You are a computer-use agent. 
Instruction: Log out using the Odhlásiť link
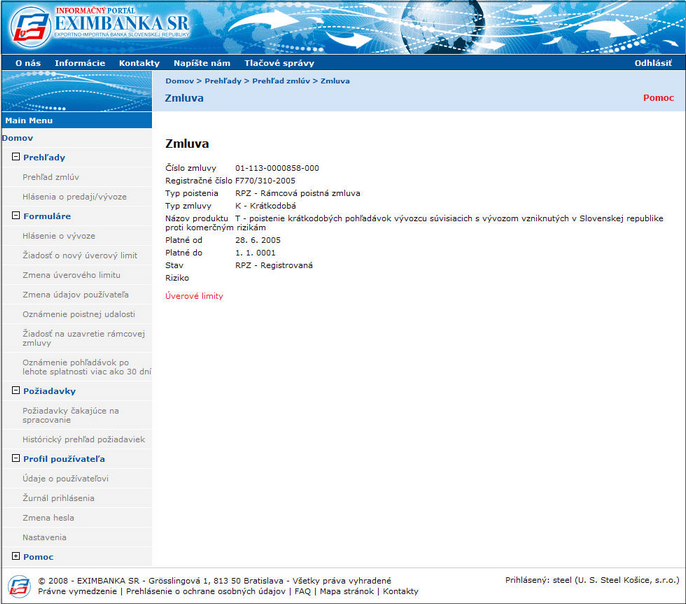tap(653, 63)
